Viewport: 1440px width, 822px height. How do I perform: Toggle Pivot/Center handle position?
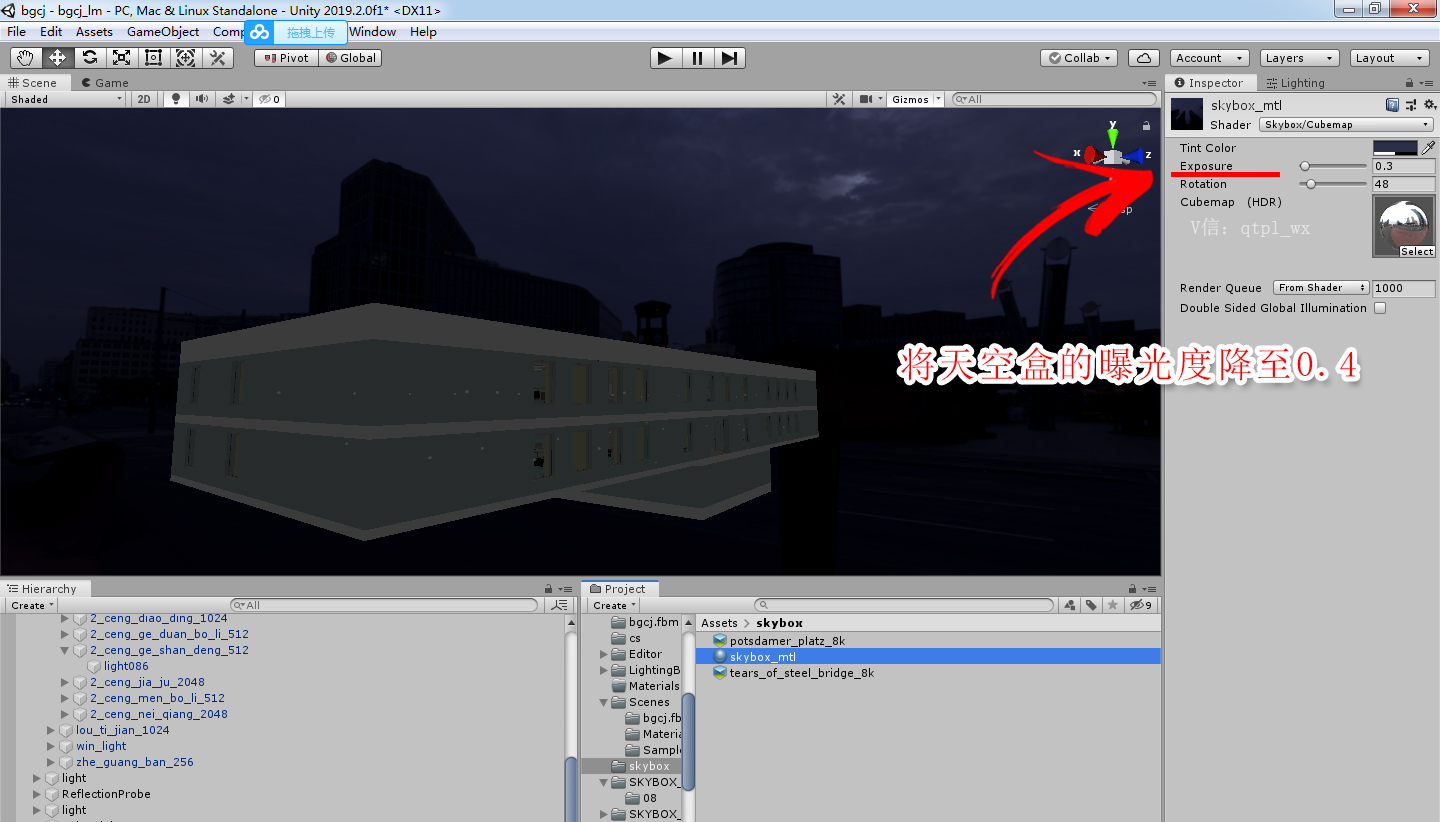(x=287, y=58)
